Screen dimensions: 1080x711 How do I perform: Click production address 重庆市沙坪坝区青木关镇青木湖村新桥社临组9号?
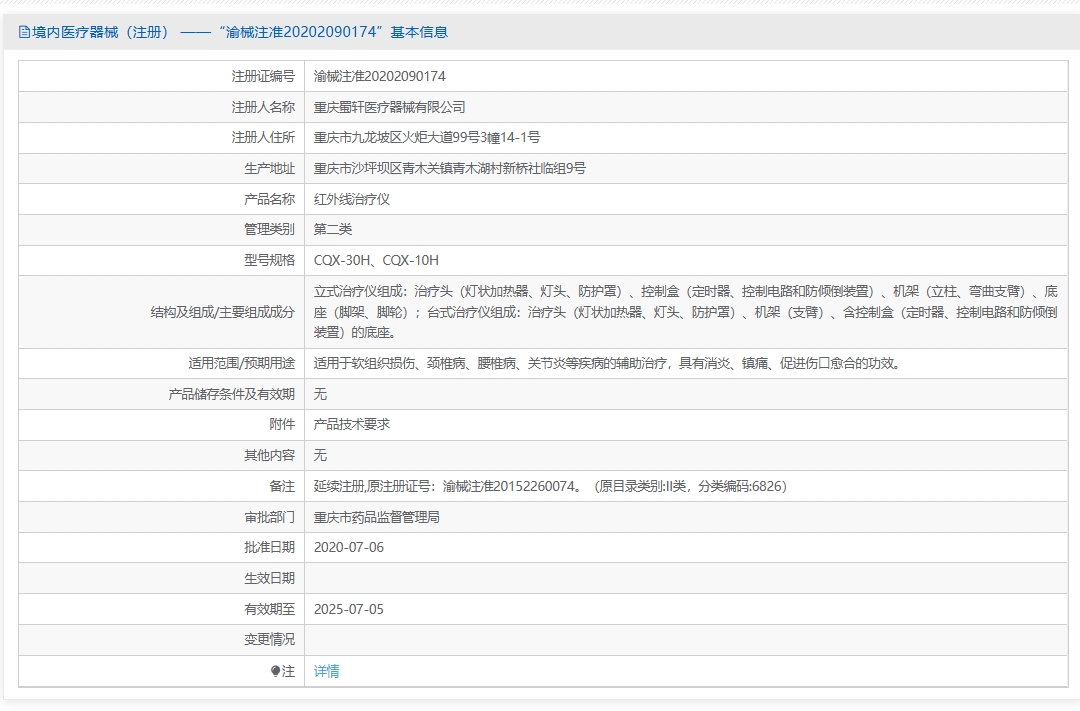[450, 169]
